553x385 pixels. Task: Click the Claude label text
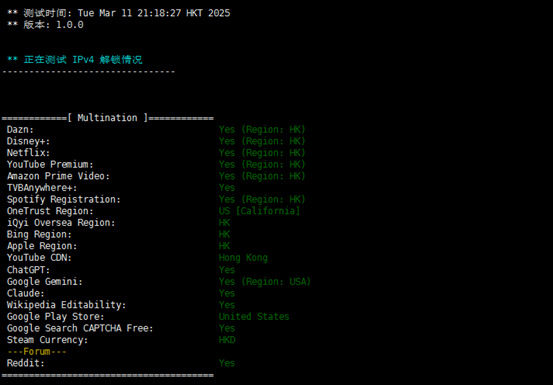point(26,293)
